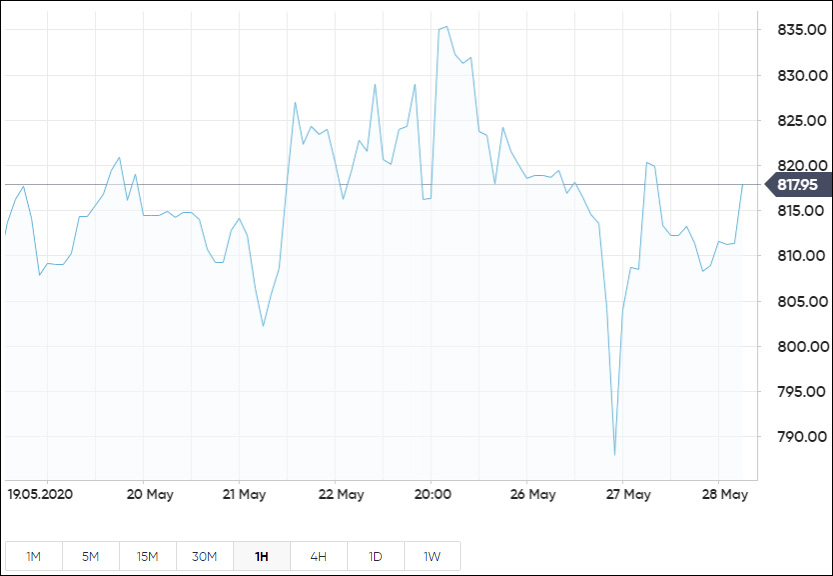Change chart to 1W weekly view

click(x=432, y=556)
